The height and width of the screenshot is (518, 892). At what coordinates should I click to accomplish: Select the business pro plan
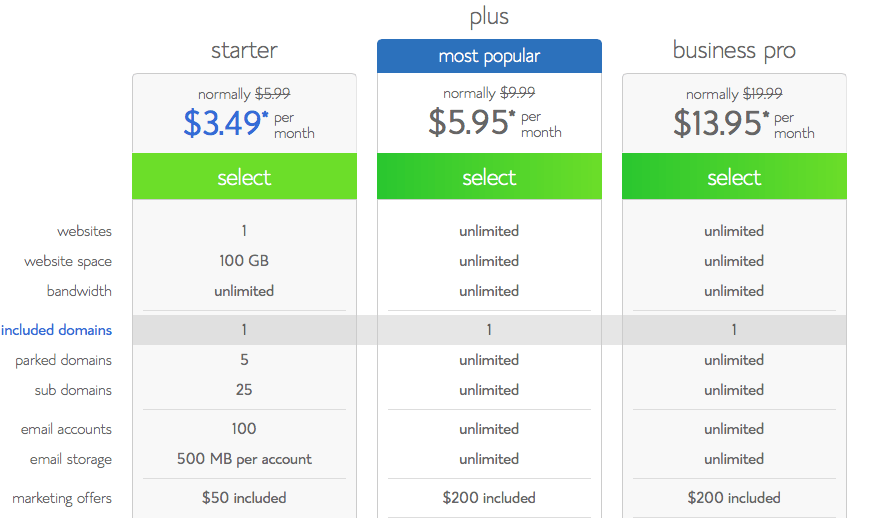pos(734,176)
